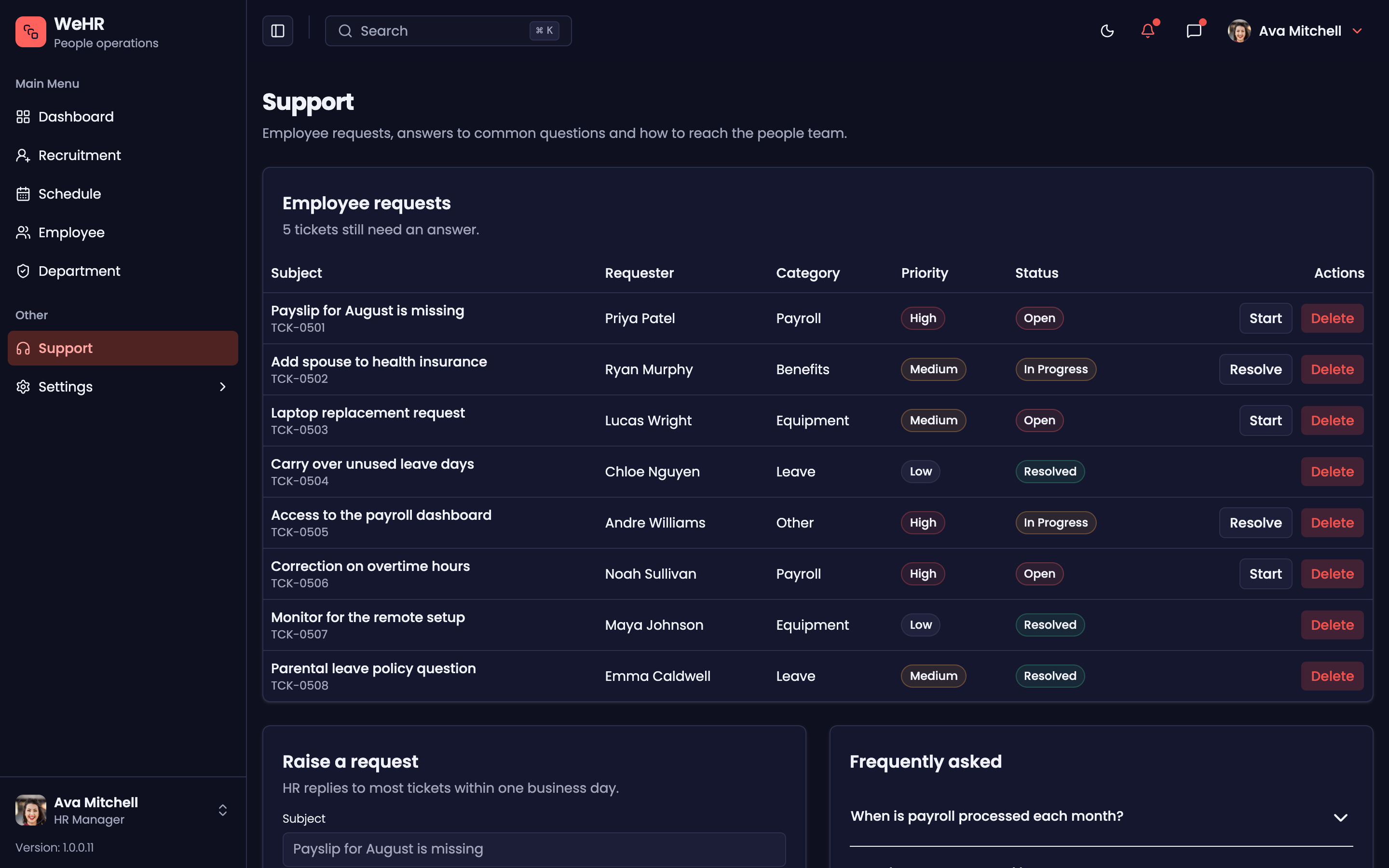Click the Dashboard grid icon
The image size is (1389, 868).
tap(23, 117)
